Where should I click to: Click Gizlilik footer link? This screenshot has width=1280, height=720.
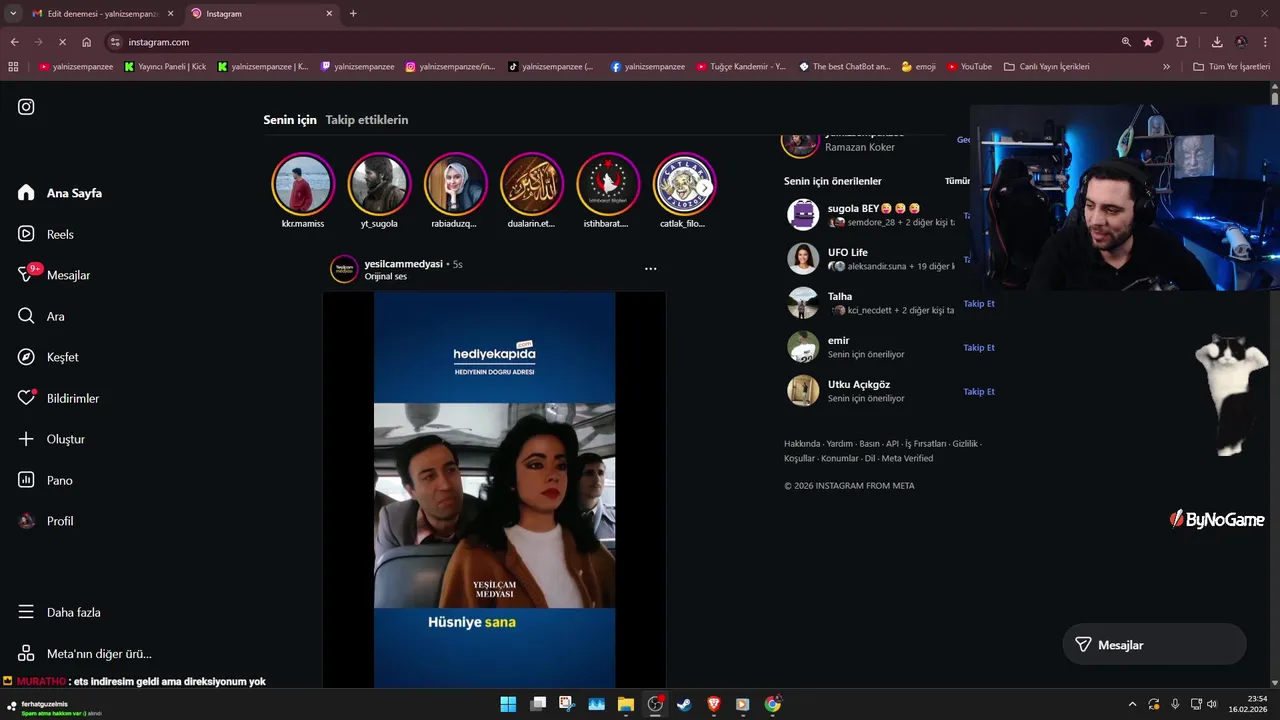click(x=965, y=444)
